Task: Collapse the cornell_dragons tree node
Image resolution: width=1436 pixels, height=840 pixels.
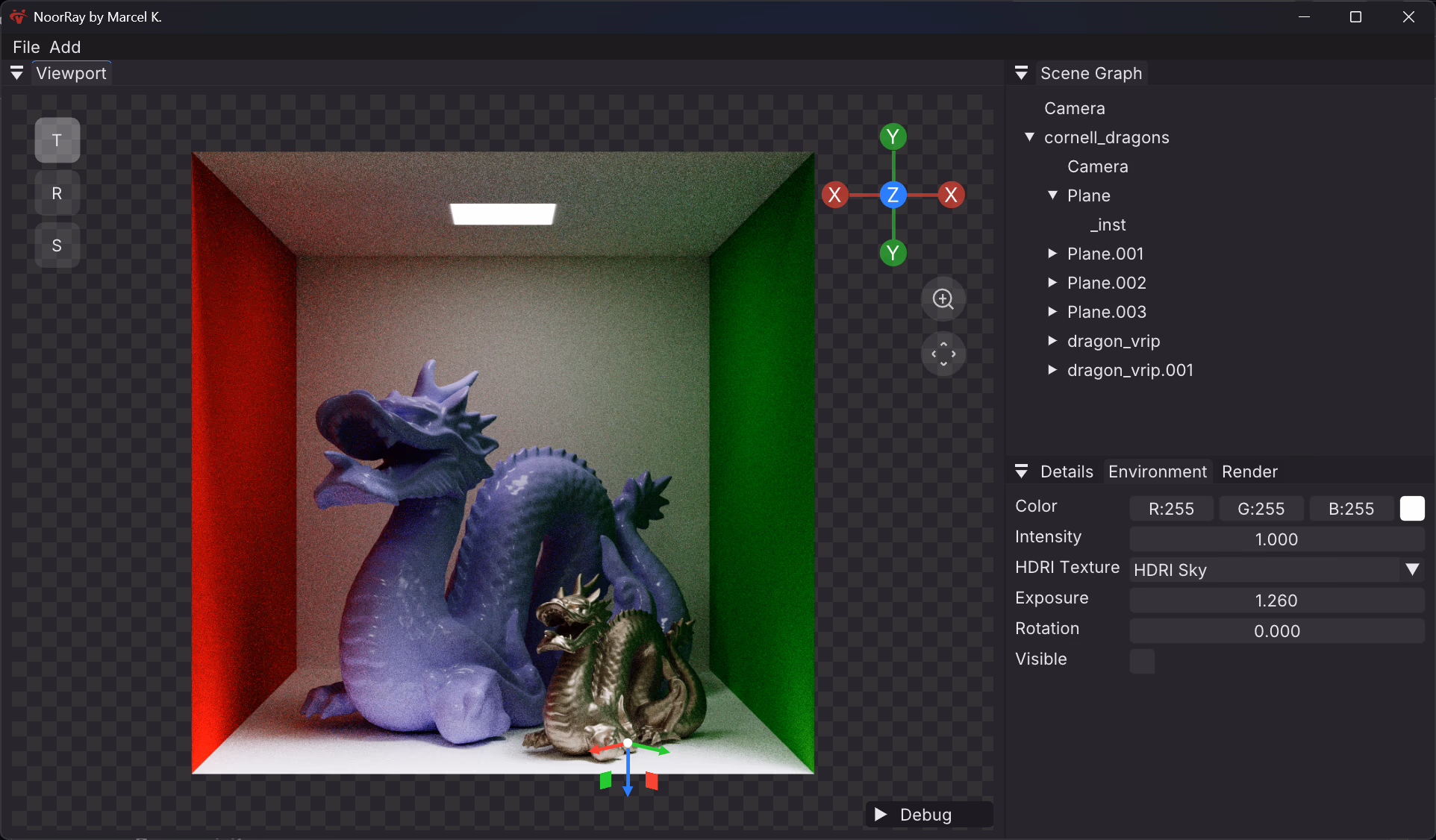Action: [x=1030, y=137]
